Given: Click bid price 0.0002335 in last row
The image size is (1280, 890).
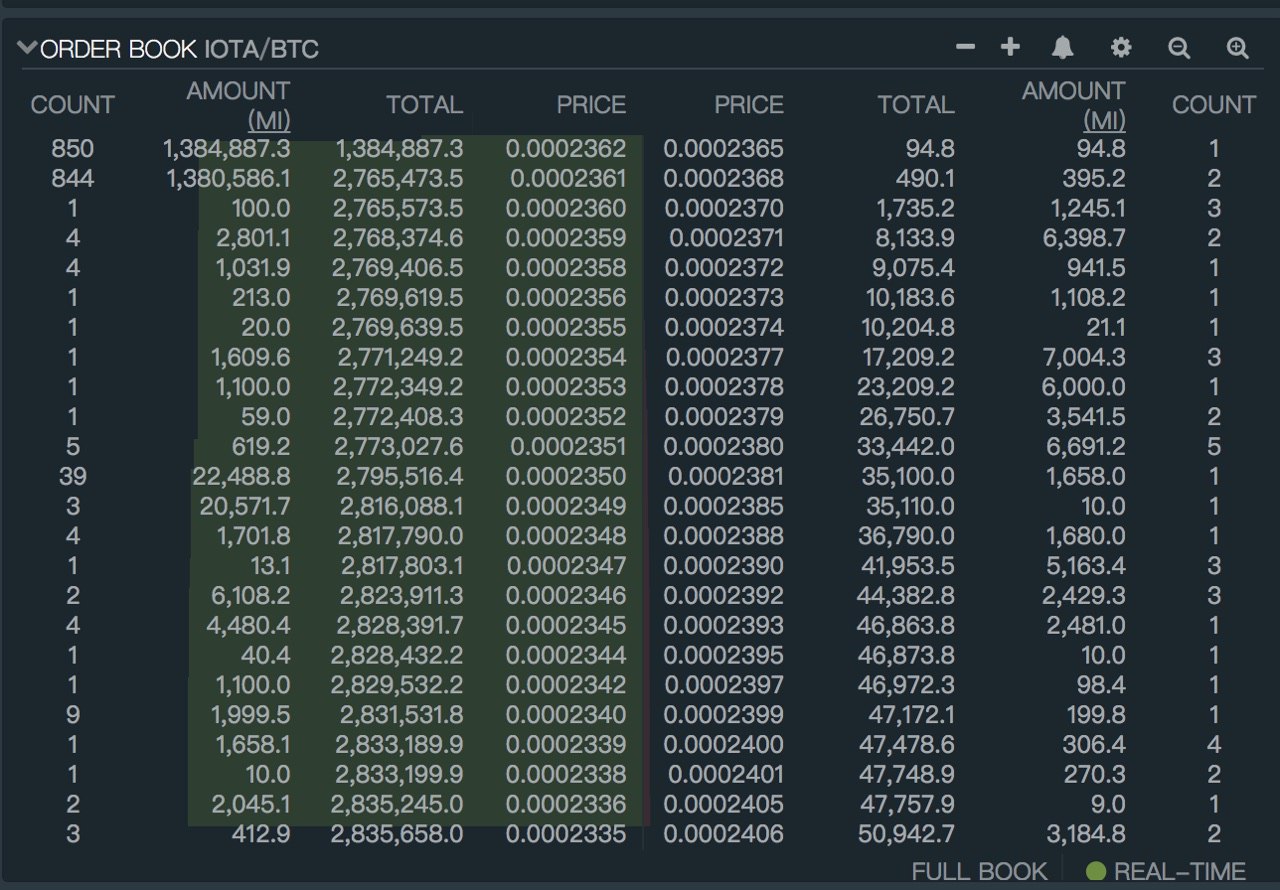Looking at the screenshot, I should (x=566, y=834).
